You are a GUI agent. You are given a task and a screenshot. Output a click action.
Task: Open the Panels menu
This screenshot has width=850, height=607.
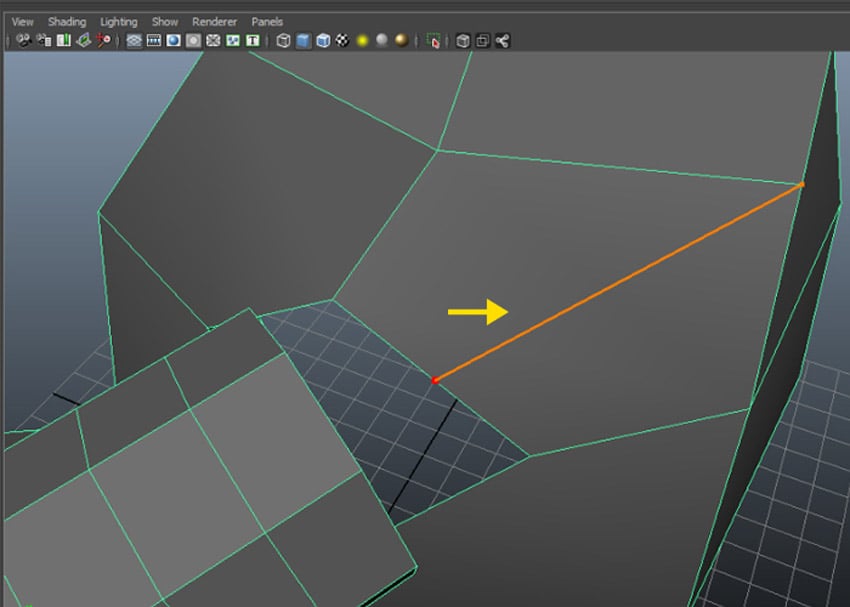[x=266, y=21]
